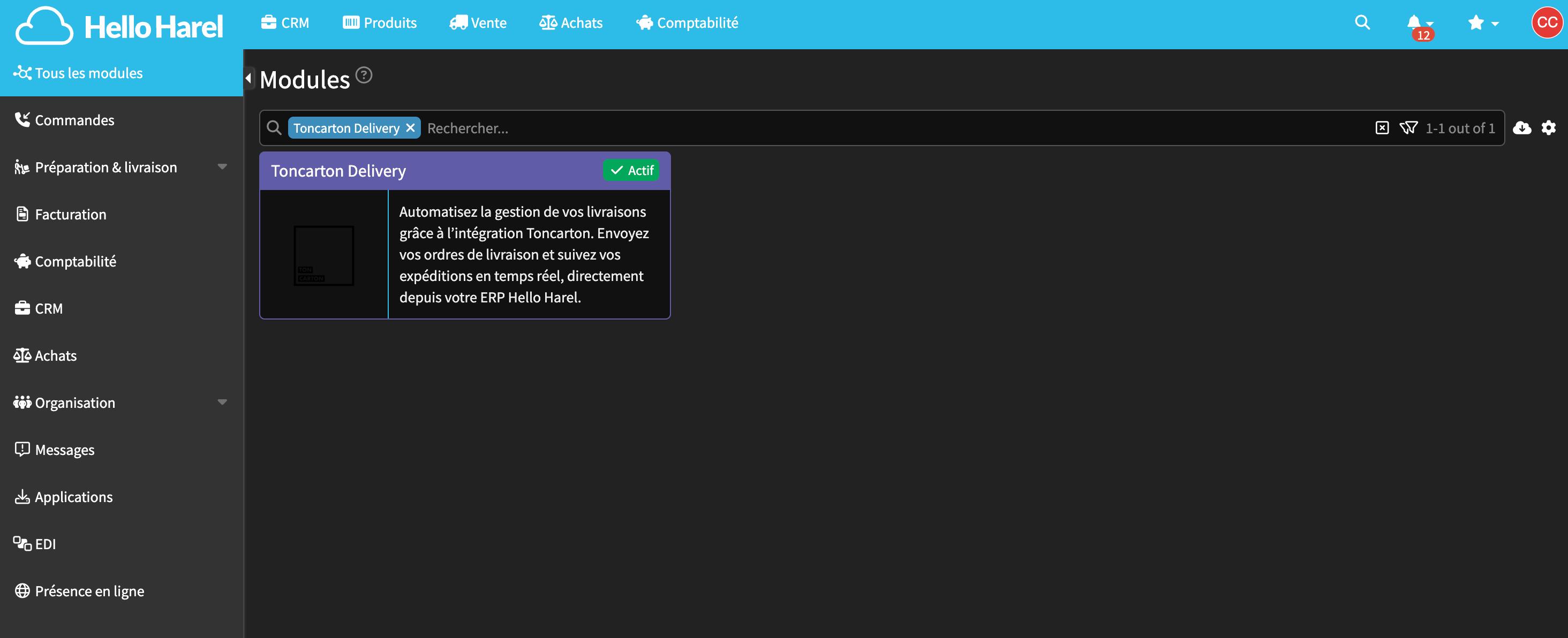Screen dimensions: 1568x638
Task: Open Vente in the top navigation
Action: pyautogui.click(x=478, y=23)
